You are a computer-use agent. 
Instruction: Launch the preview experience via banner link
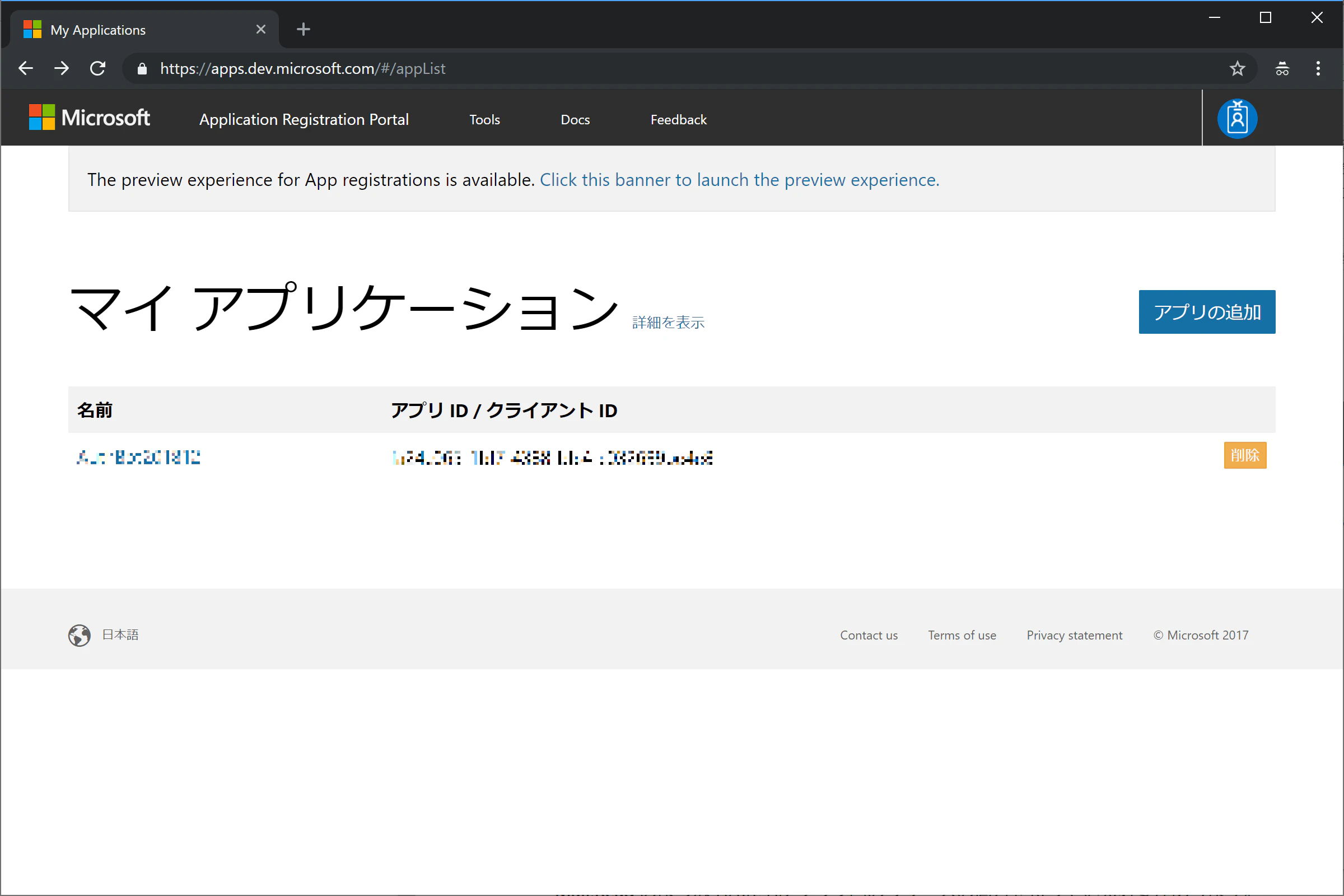click(x=739, y=180)
